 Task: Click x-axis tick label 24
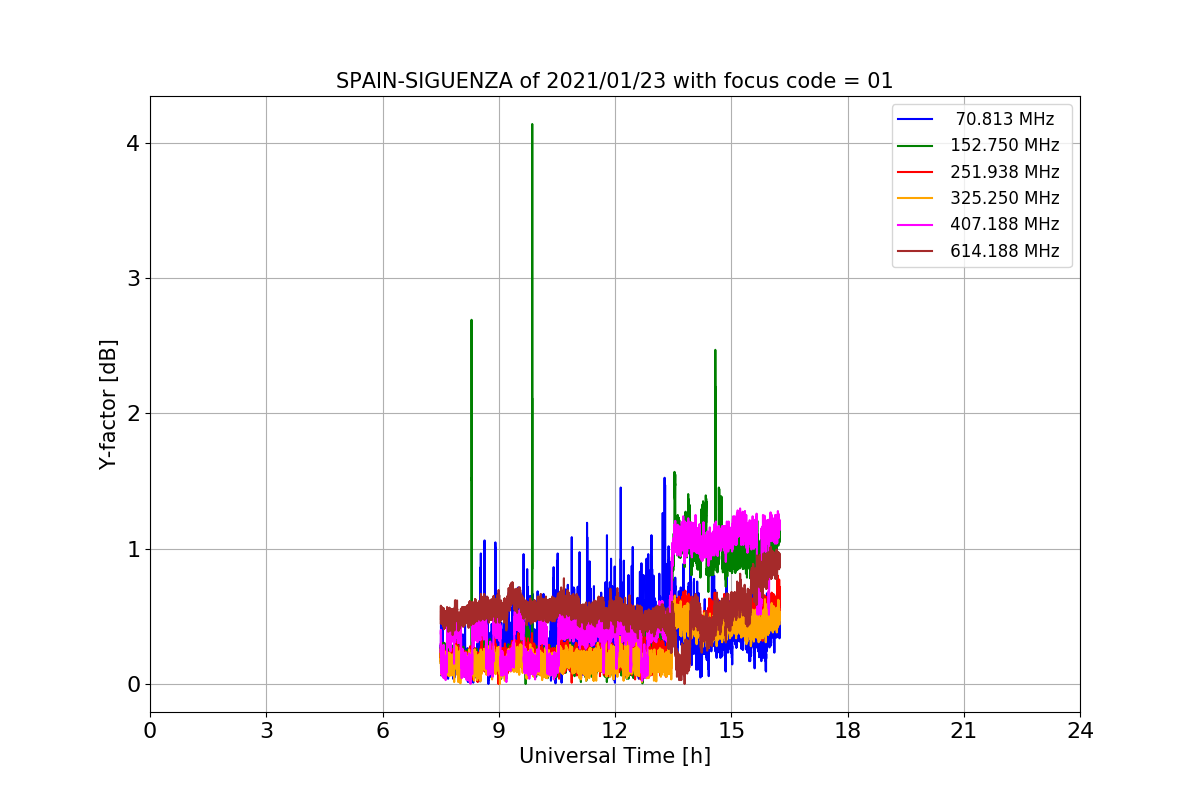click(x=1080, y=731)
